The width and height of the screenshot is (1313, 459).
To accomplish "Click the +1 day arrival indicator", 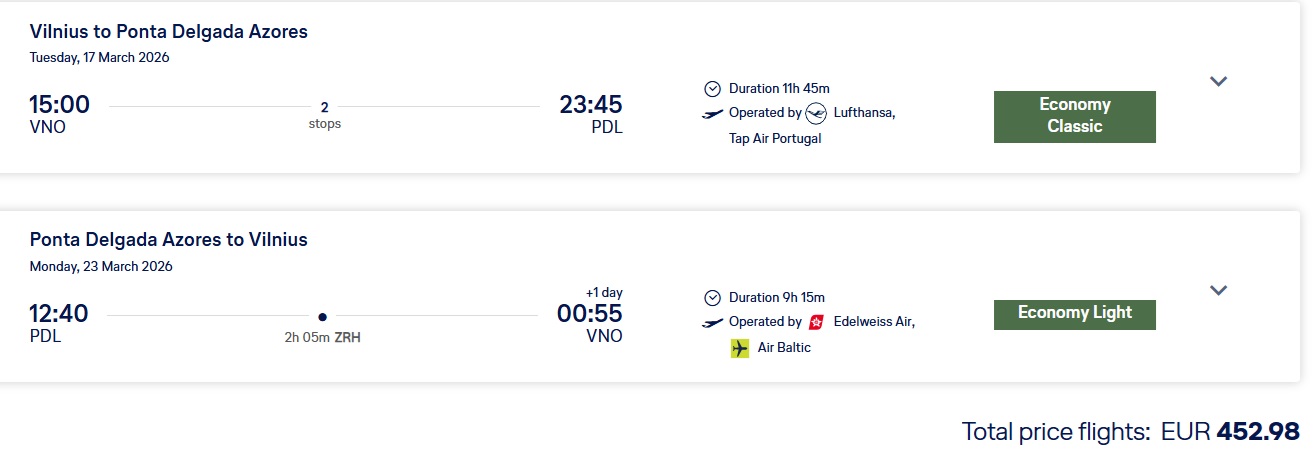I will tap(605, 292).
